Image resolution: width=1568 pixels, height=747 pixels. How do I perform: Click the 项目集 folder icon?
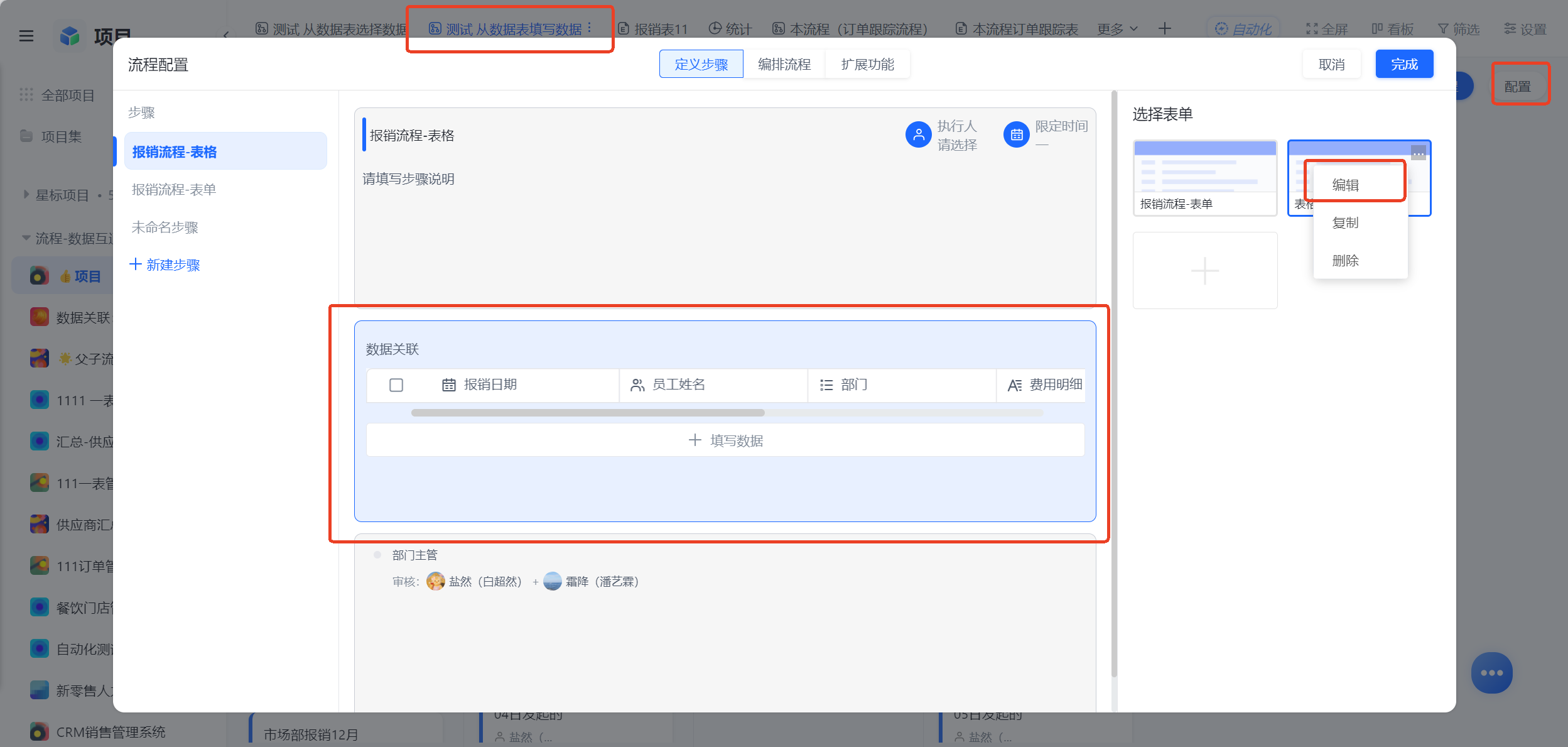(26, 136)
